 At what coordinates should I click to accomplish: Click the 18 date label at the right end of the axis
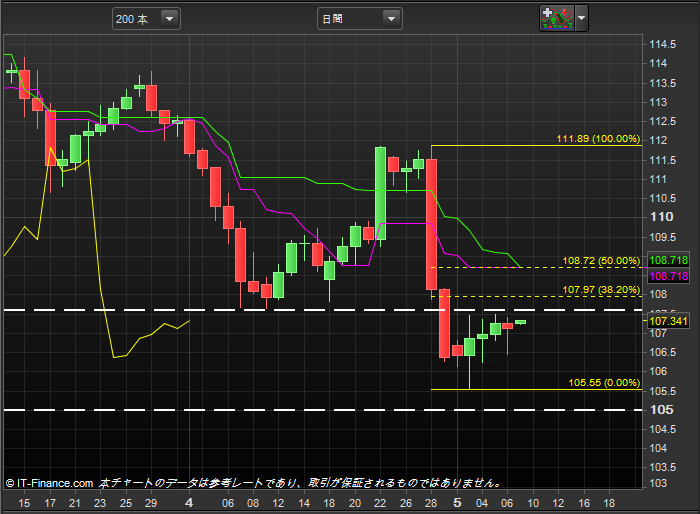coord(609,503)
